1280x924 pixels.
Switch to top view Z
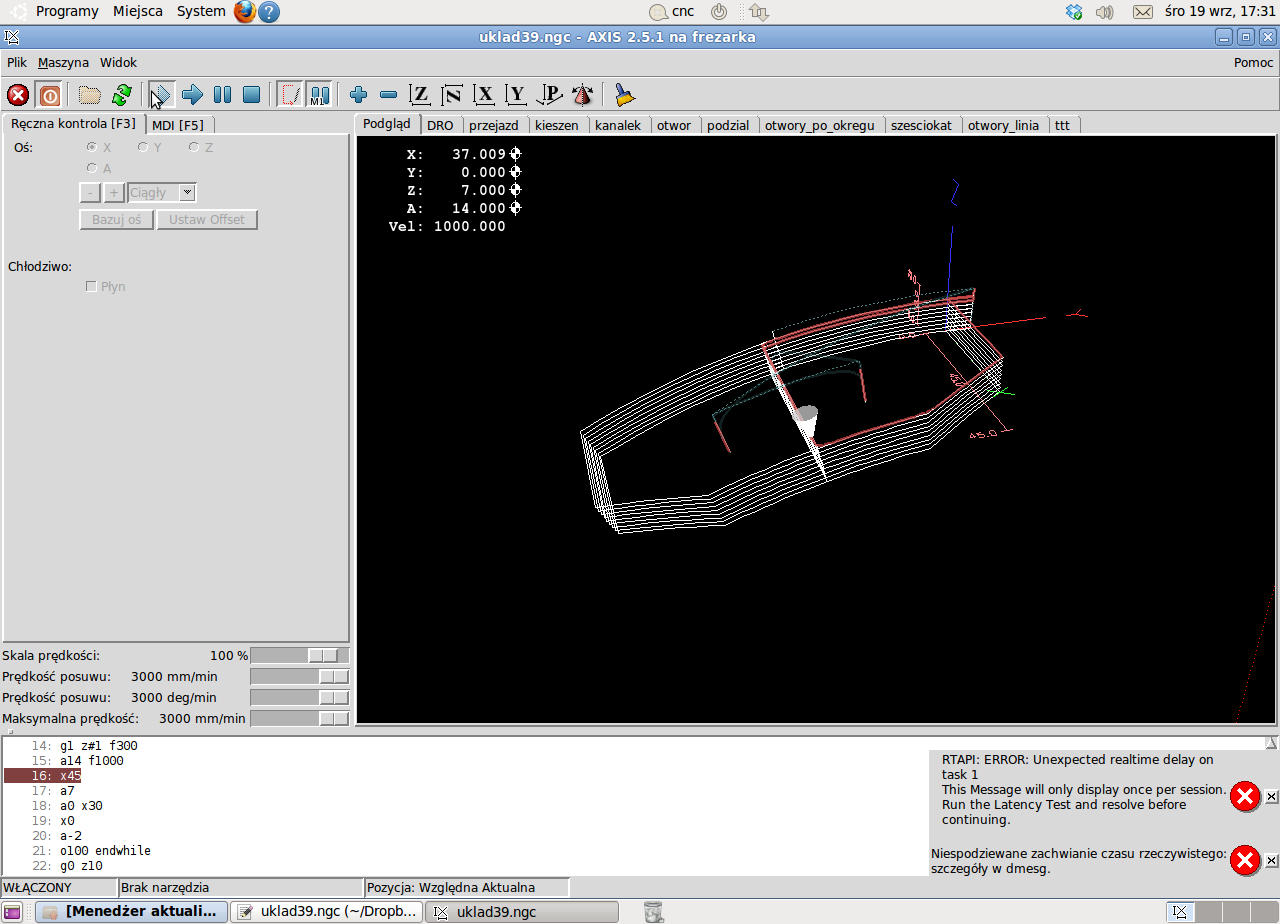click(421, 95)
